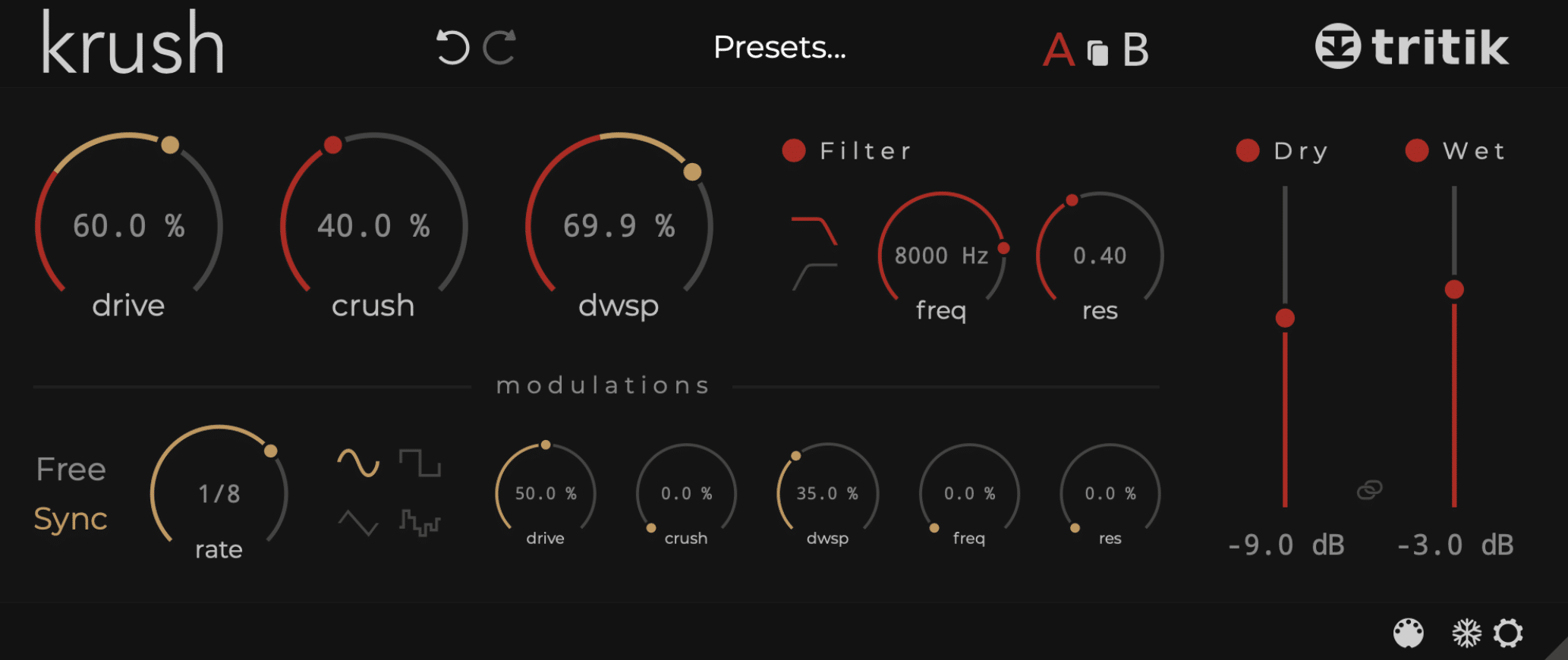The width and height of the screenshot is (1568, 660).
Task: Click the tritik logo
Action: pyautogui.click(x=1412, y=46)
